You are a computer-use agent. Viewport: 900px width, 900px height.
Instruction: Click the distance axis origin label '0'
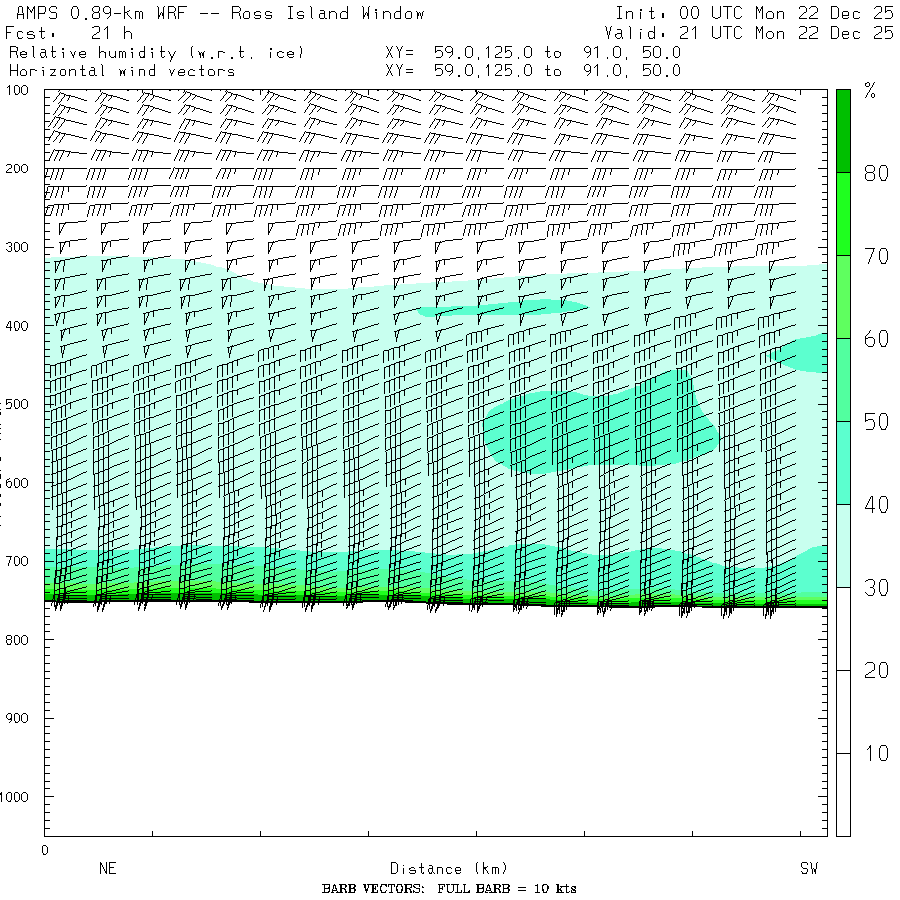(x=45, y=851)
